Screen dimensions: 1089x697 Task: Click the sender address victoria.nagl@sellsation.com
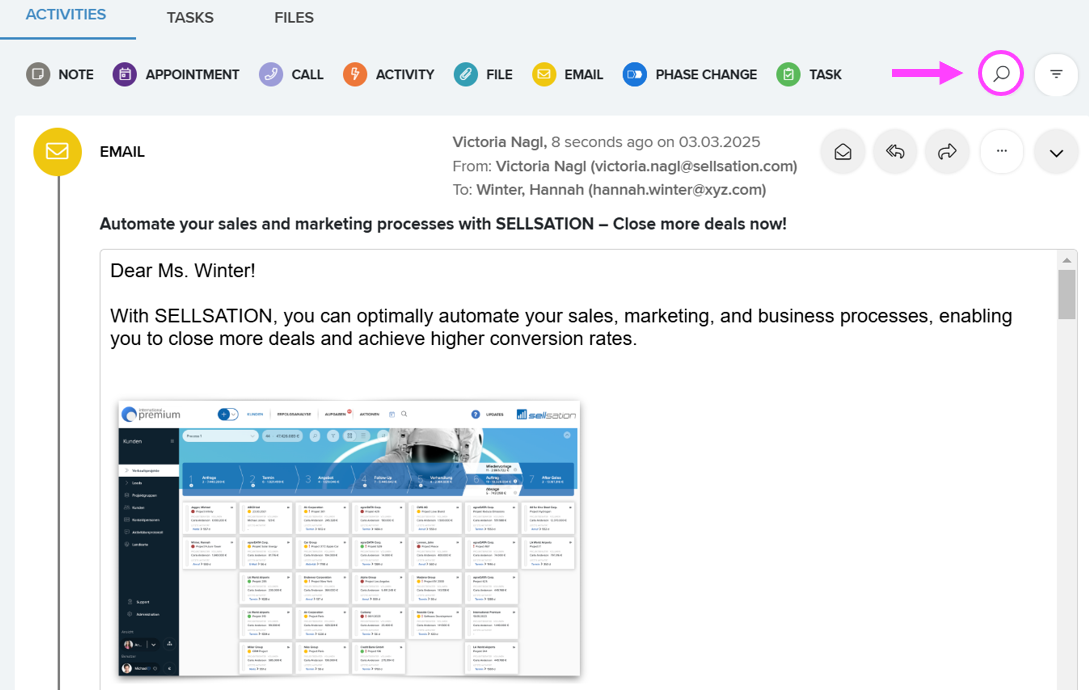tap(694, 167)
